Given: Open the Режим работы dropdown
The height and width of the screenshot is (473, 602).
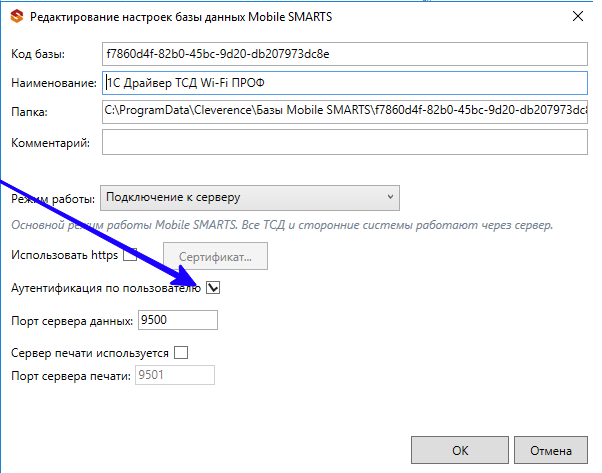Looking at the screenshot, I should pos(250,198).
